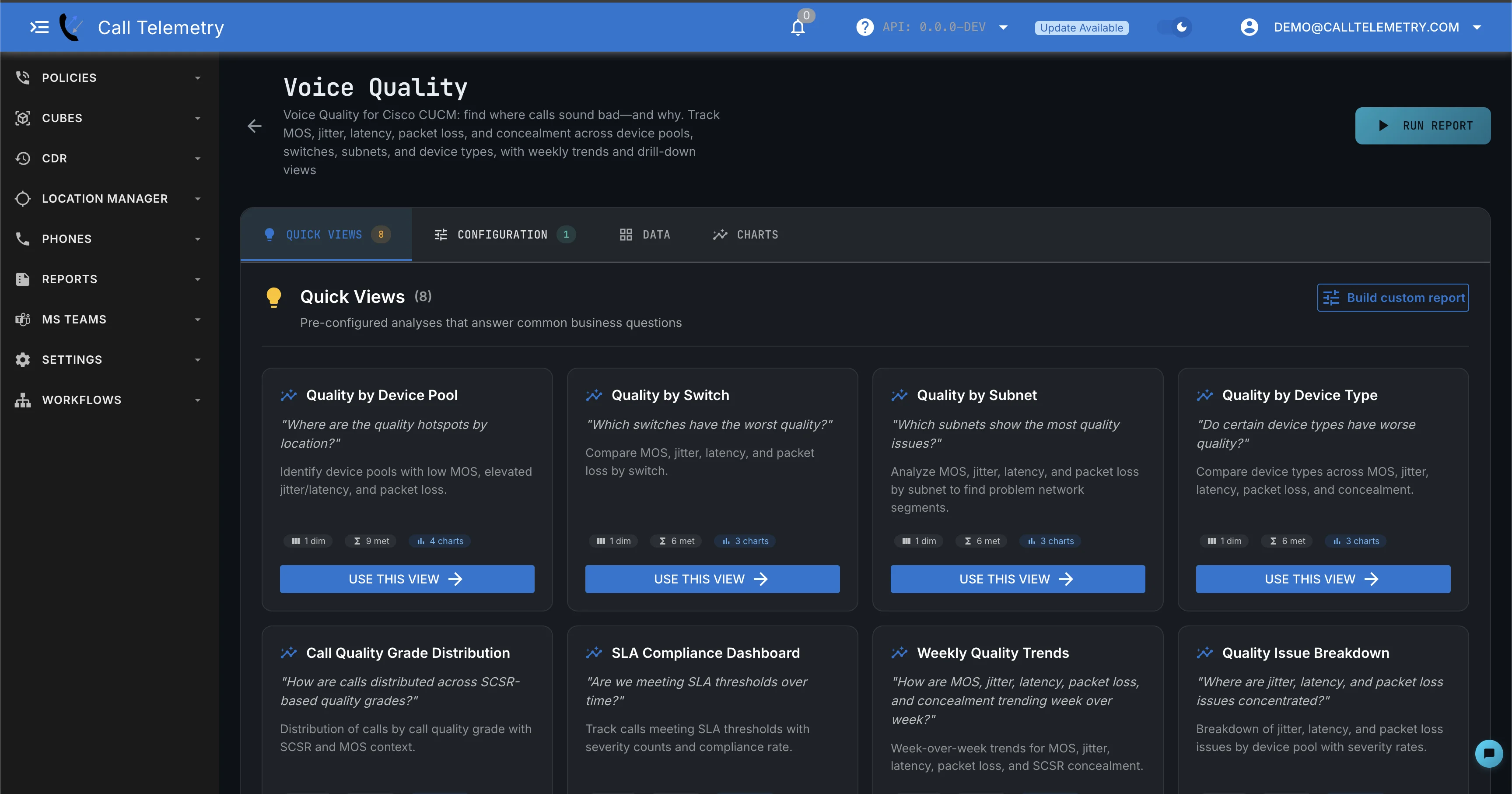Click the Call Telemetry phone logo

coord(71,27)
